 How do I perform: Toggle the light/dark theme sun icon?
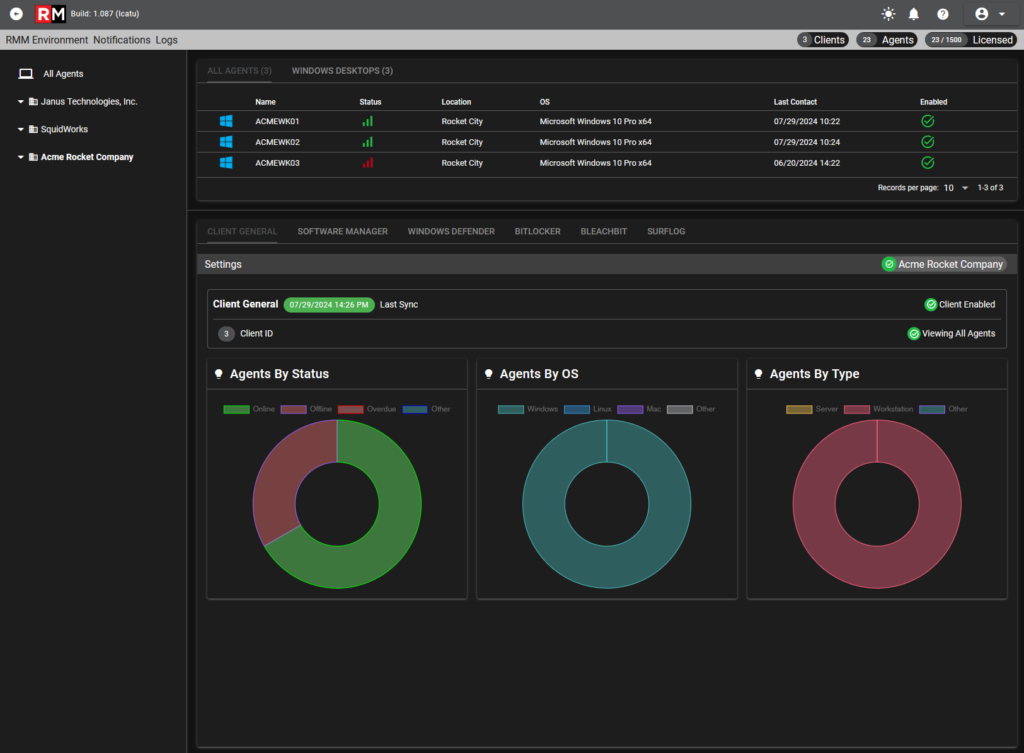(x=888, y=14)
